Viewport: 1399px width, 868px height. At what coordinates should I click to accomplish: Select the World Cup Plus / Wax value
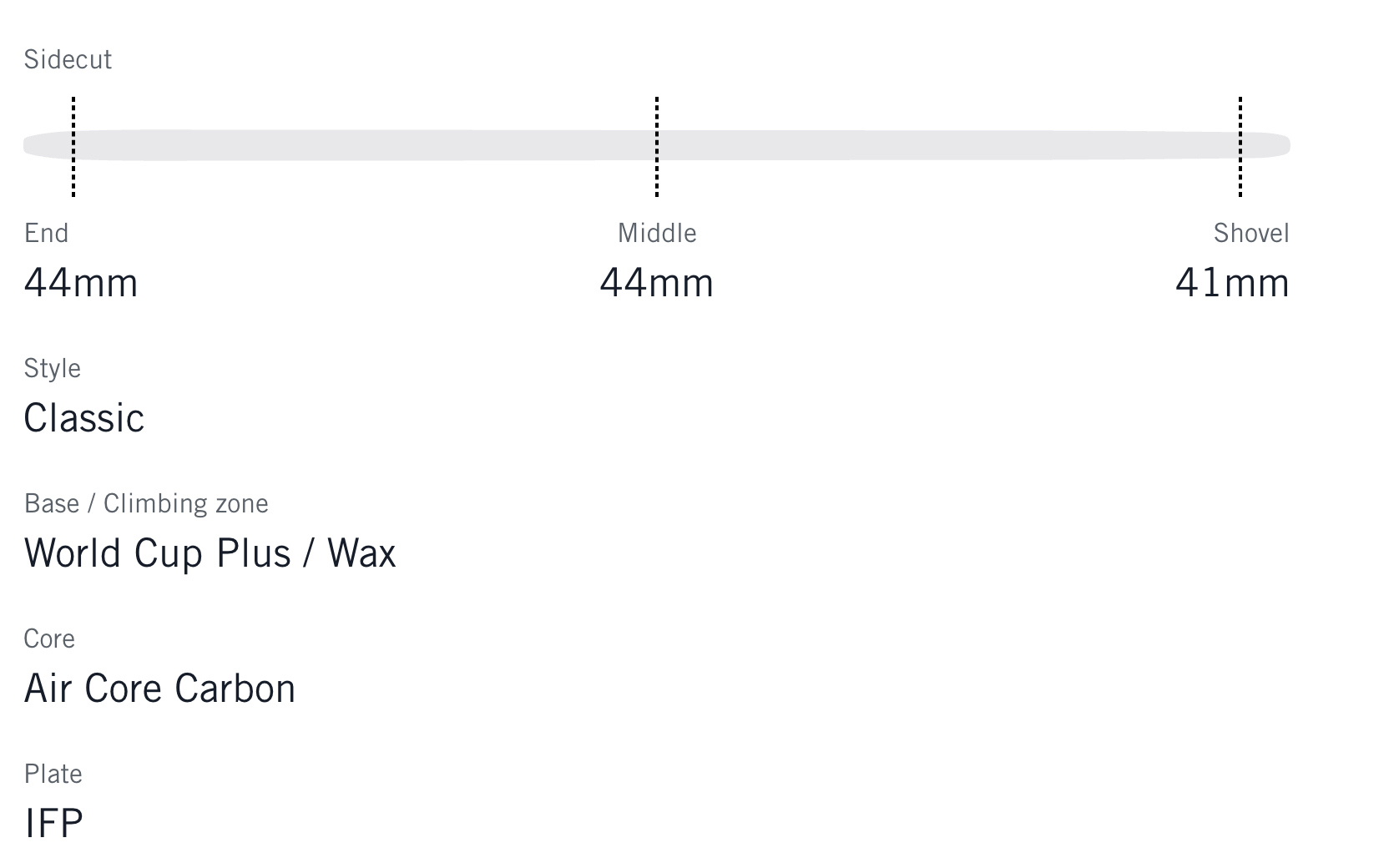coord(210,553)
